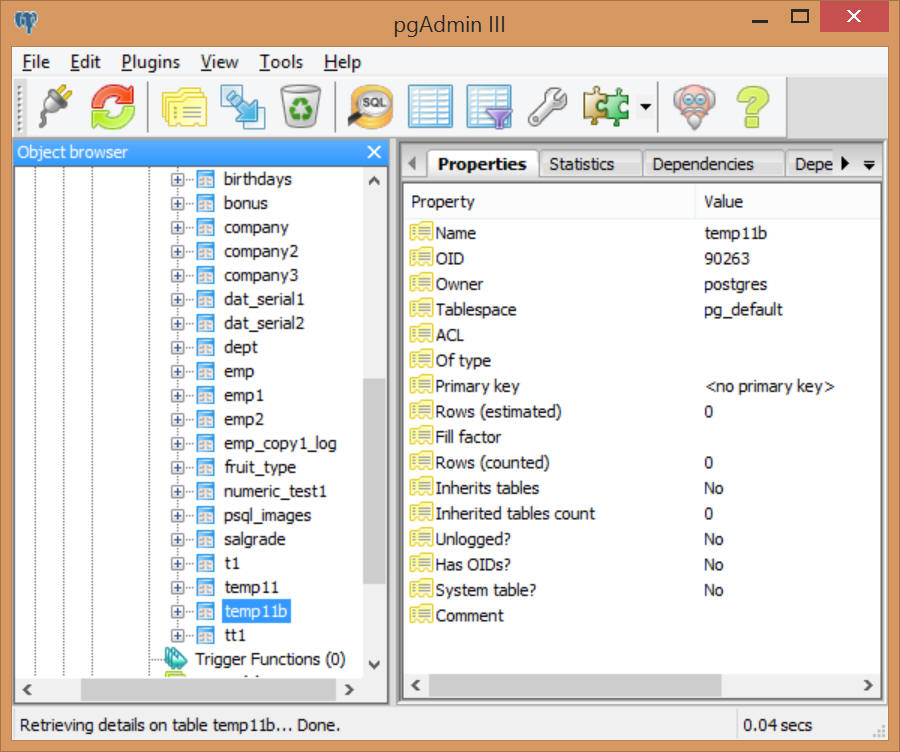The image size is (900, 752).
Task: Click the salgrade table icon
Action: [205, 540]
